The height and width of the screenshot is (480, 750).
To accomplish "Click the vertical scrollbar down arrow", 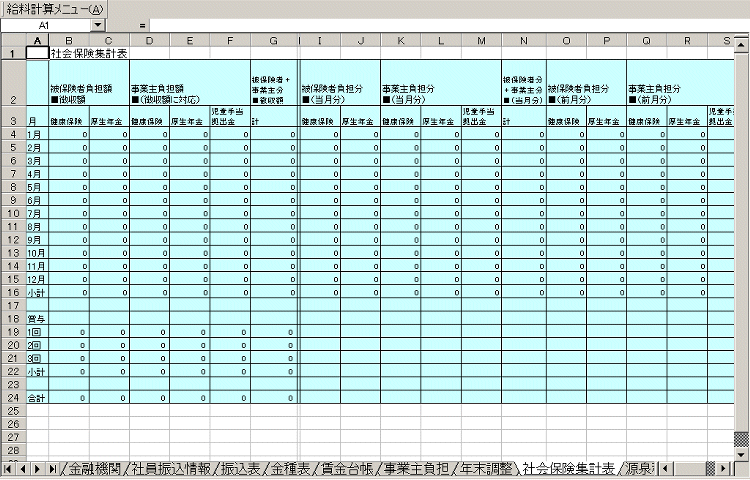I will pyautogui.click(x=741, y=453).
